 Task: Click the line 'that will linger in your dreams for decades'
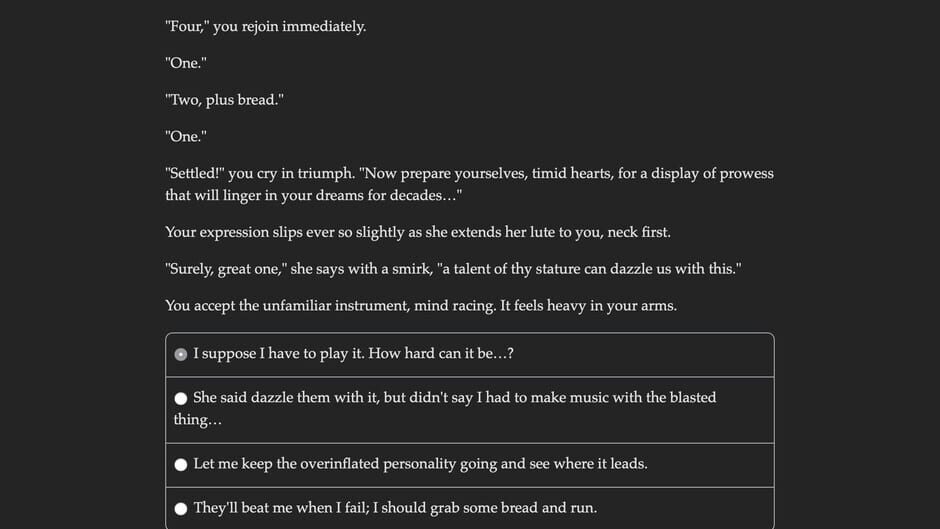coord(312,196)
